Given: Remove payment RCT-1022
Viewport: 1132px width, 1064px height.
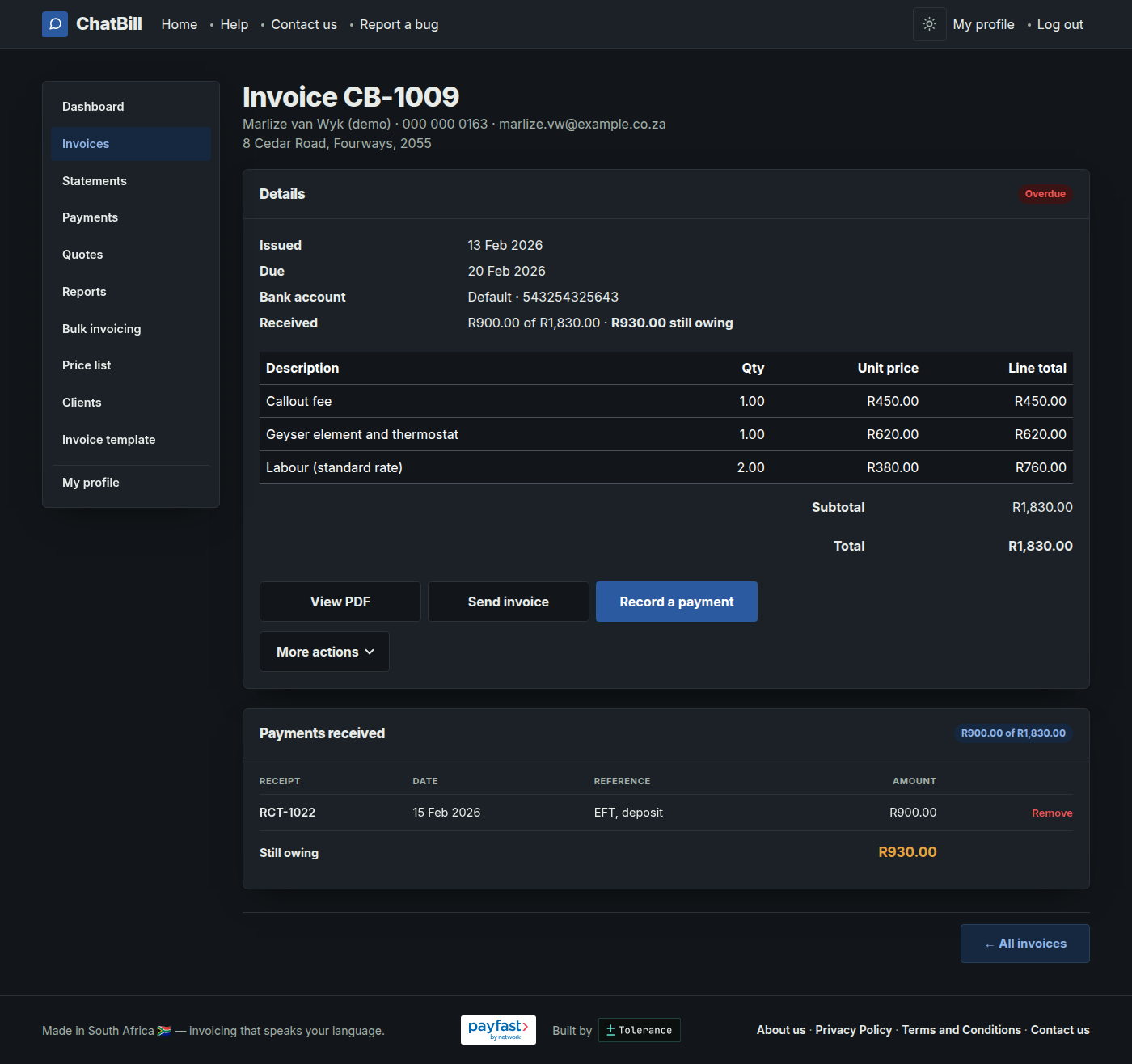Looking at the screenshot, I should 1052,813.
